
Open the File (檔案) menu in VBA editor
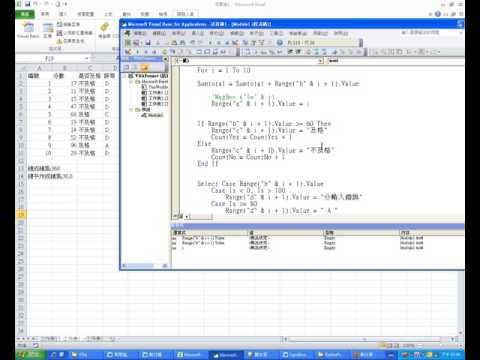(x=140, y=33)
